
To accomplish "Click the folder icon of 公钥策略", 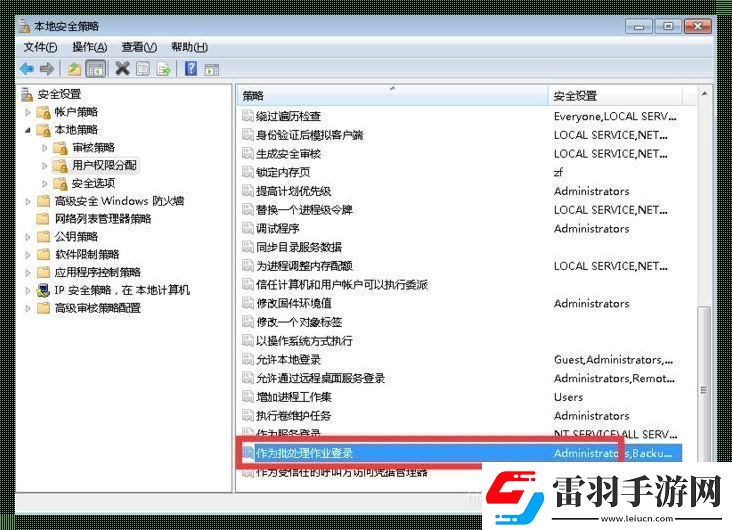I will pos(43,237).
